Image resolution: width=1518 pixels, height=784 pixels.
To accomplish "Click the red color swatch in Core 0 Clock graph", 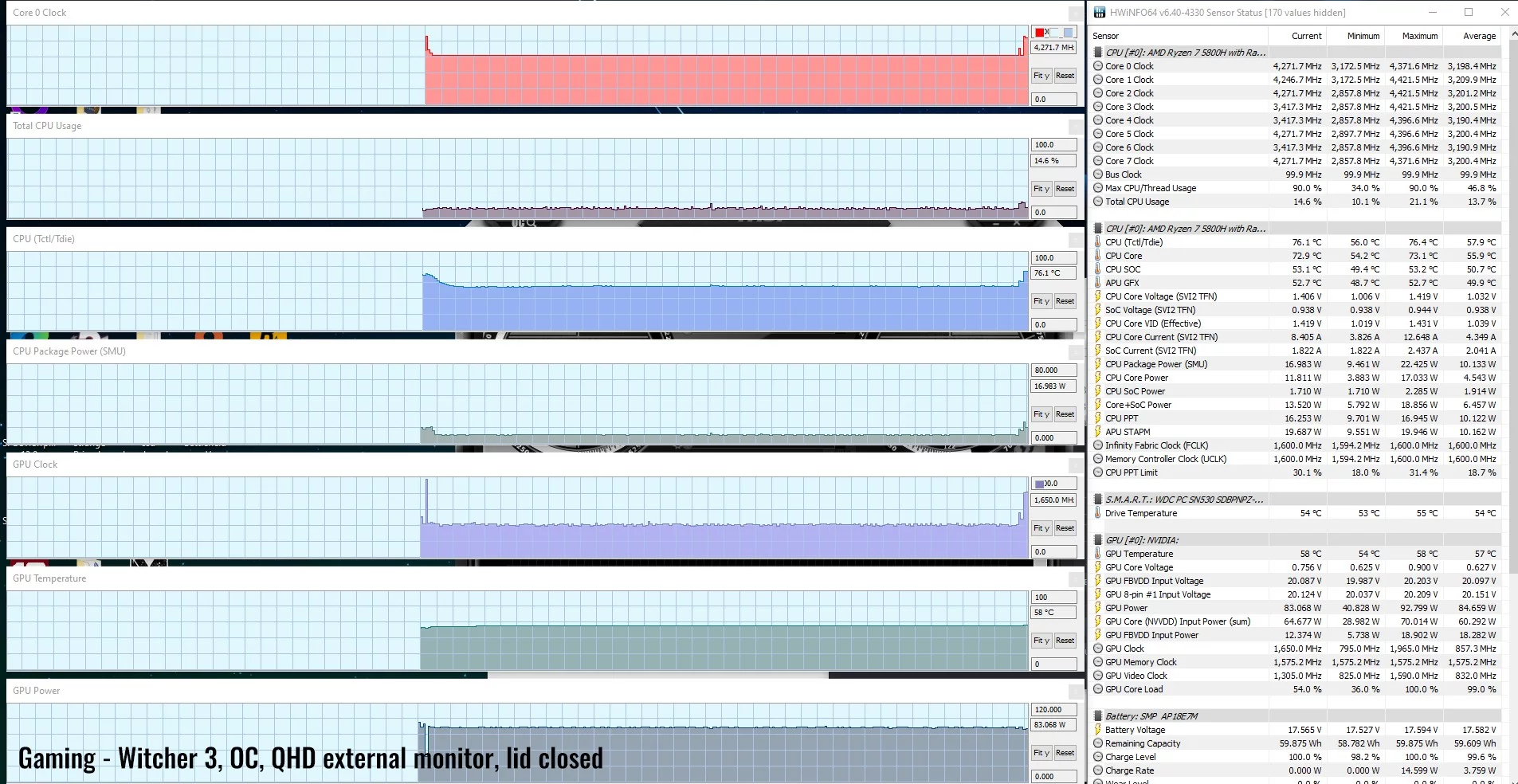I will point(1040,33).
